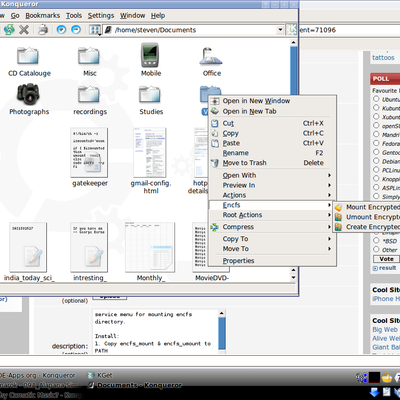400x400 pixels.
Task: Open the Bookmarks menu
Action: 43,15
